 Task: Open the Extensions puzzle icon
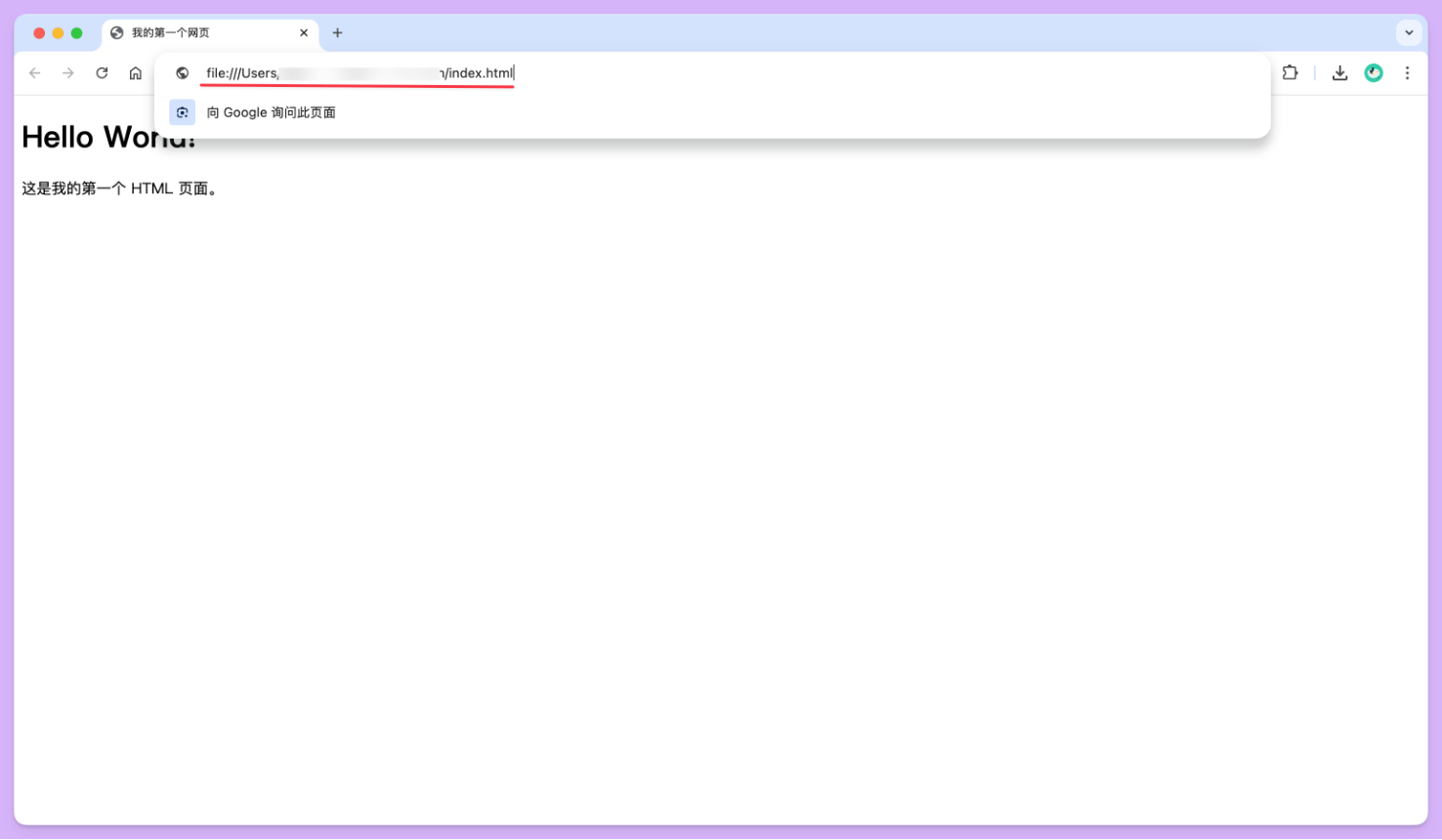(1290, 73)
